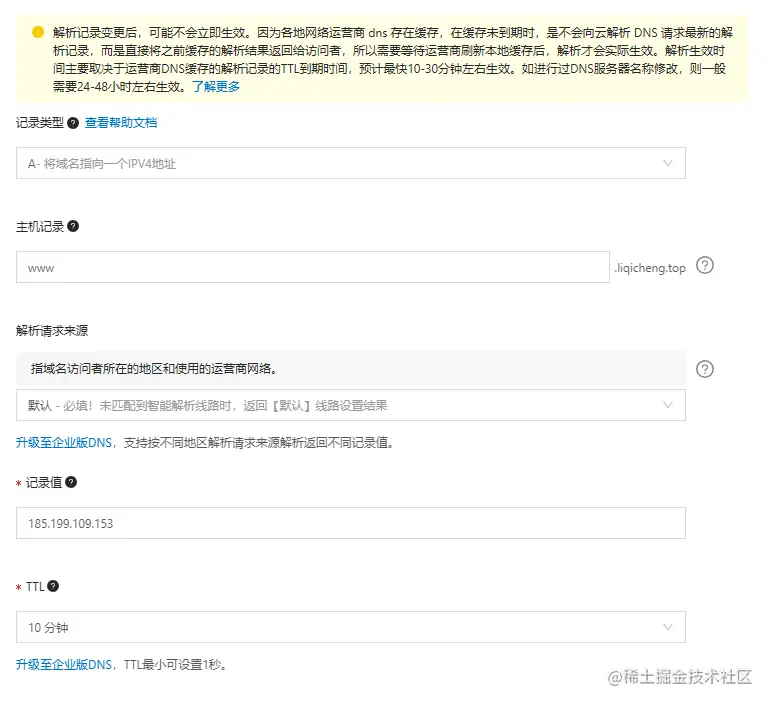The height and width of the screenshot is (706, 772).
Task: Click the 记录值 label text
Action: (44, 483)
